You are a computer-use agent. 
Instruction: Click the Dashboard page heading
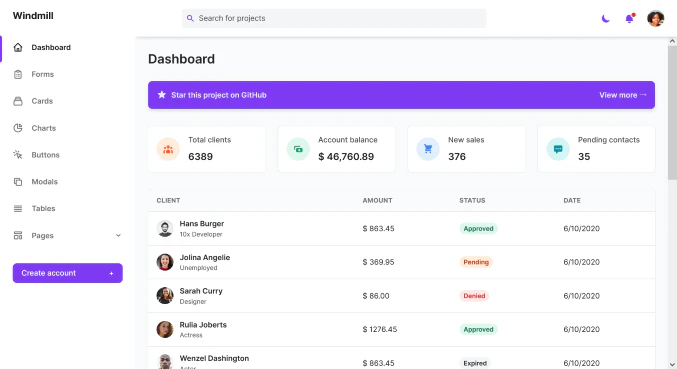(181, 59)
